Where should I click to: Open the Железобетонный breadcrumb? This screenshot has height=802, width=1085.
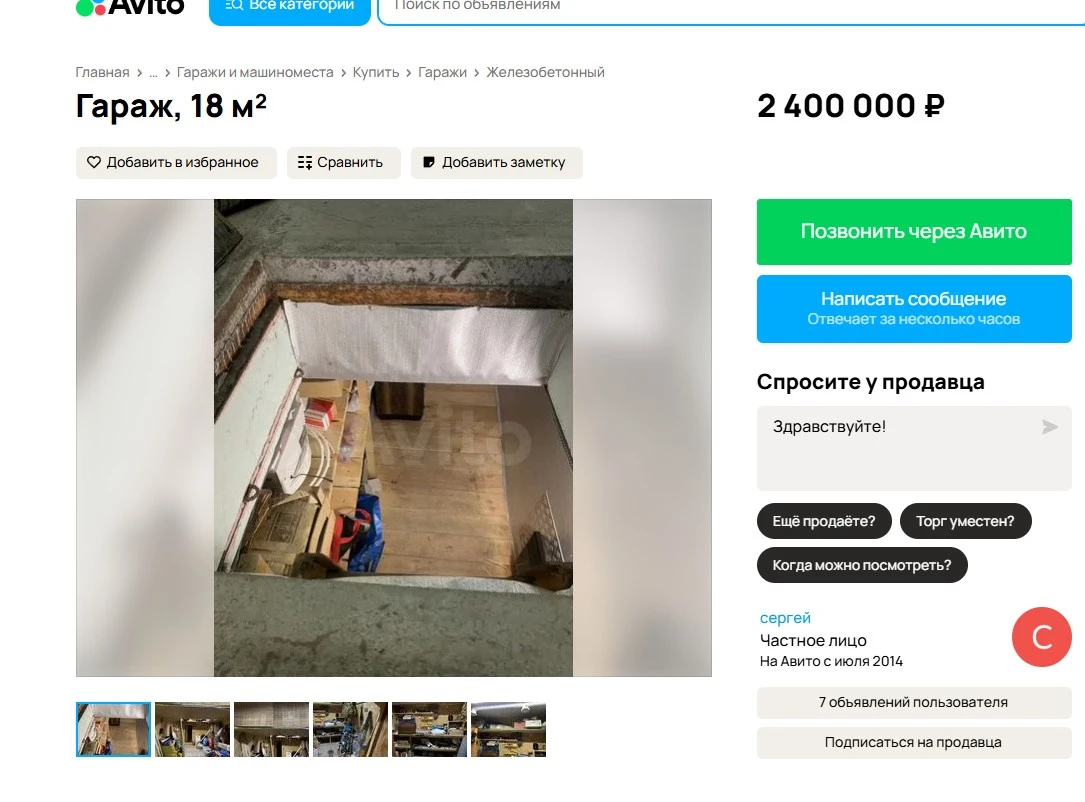pyautogui.click(x=545, y=72)
